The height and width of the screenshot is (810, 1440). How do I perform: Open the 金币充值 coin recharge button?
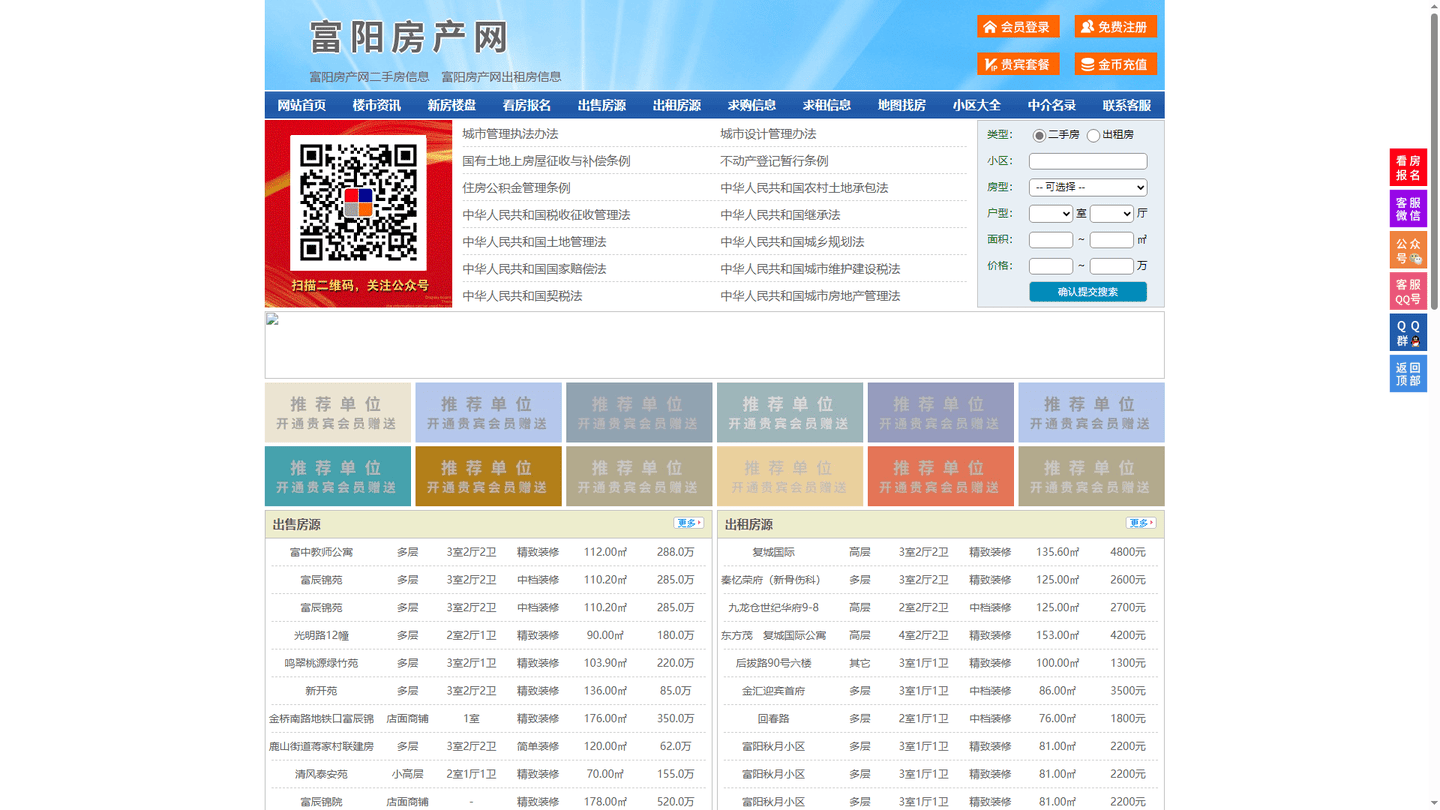(x=1115, y=64)
